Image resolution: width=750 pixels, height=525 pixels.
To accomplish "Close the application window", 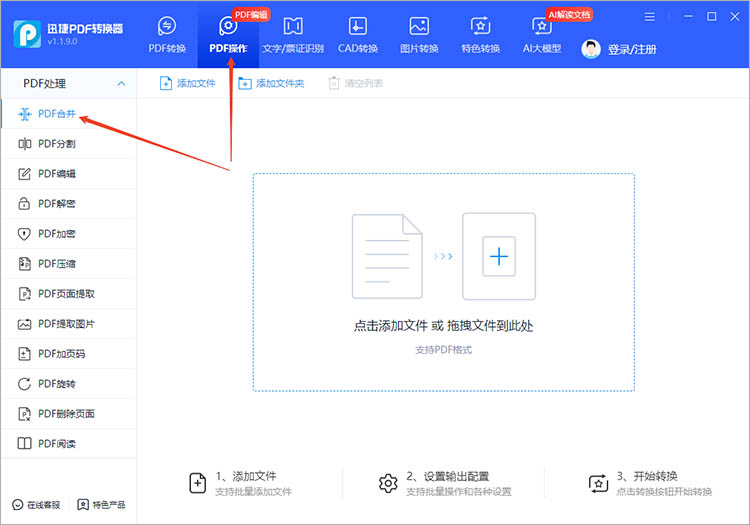I will [735, 17].
